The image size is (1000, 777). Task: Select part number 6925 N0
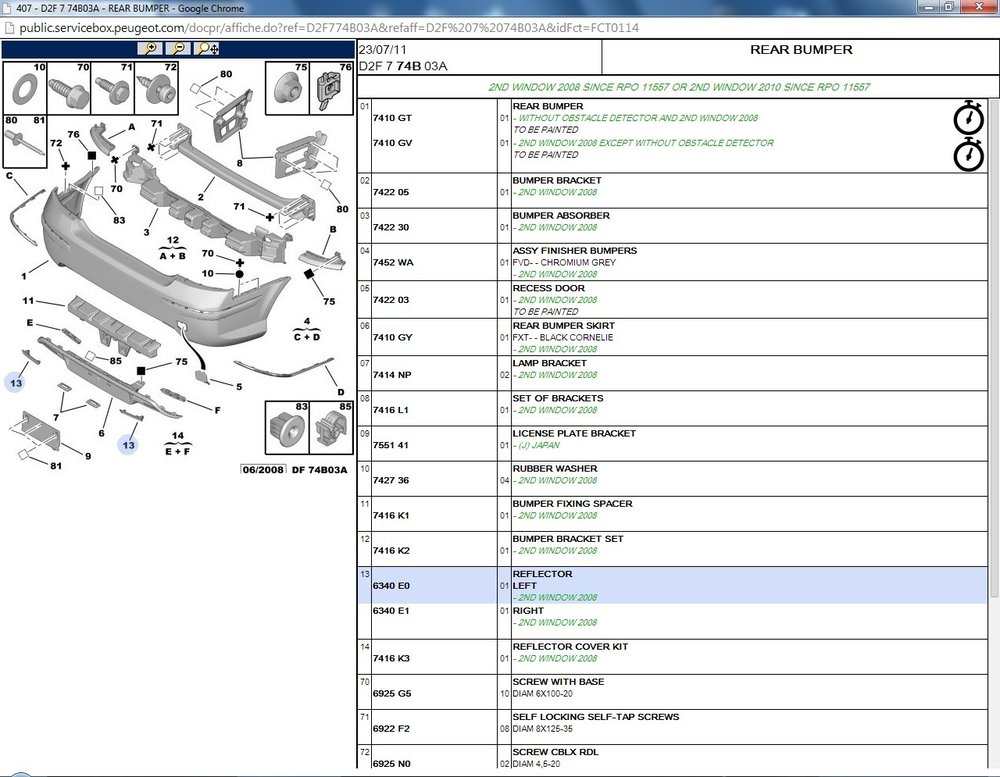392,764
